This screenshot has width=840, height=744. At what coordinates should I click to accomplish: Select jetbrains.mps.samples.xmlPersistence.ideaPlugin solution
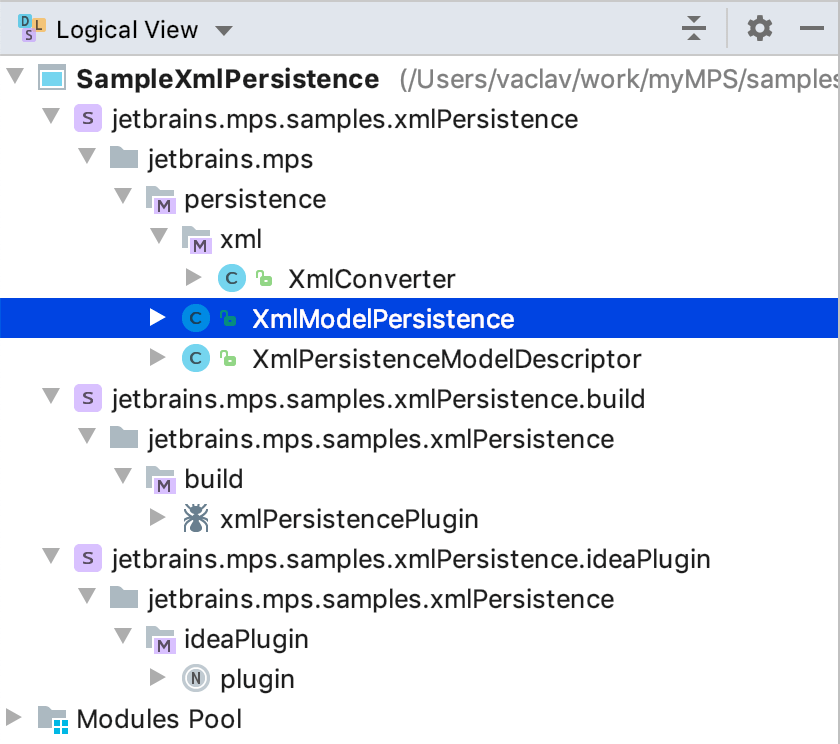tap(410, 559)
